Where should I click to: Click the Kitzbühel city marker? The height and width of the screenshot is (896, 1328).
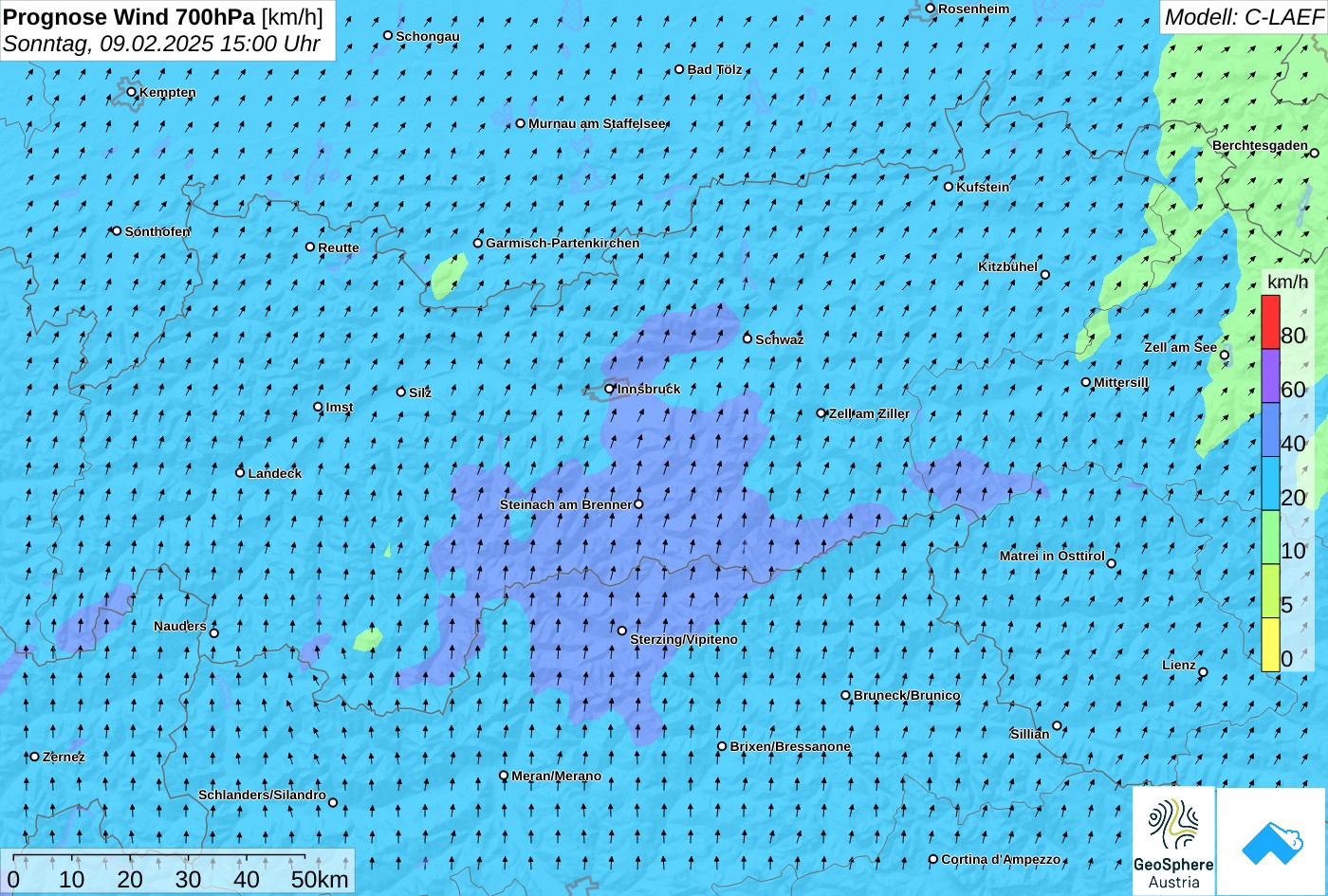coord(1045,275)
